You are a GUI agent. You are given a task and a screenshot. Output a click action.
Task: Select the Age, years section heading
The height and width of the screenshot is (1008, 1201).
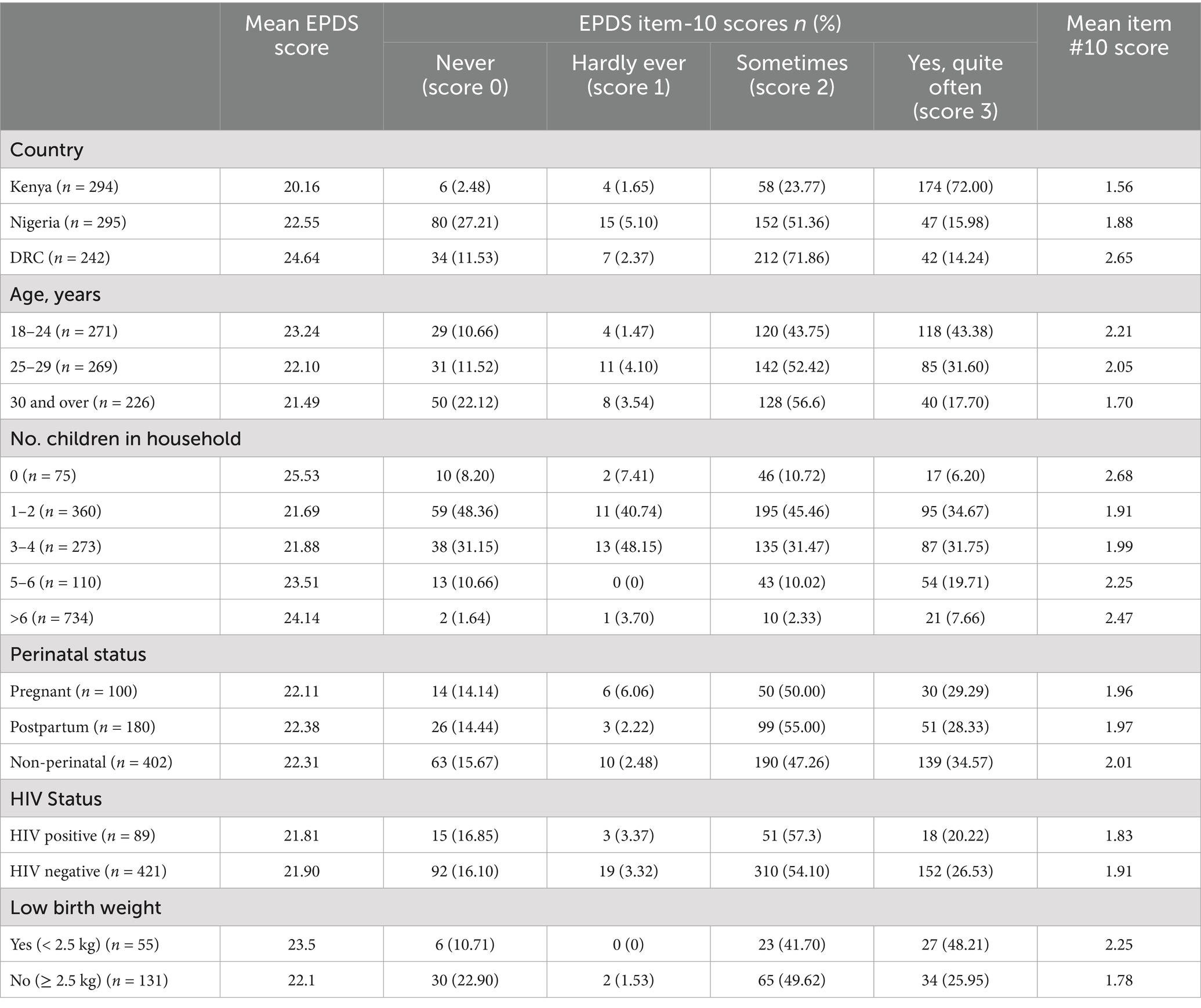click(x=56, y=294)
